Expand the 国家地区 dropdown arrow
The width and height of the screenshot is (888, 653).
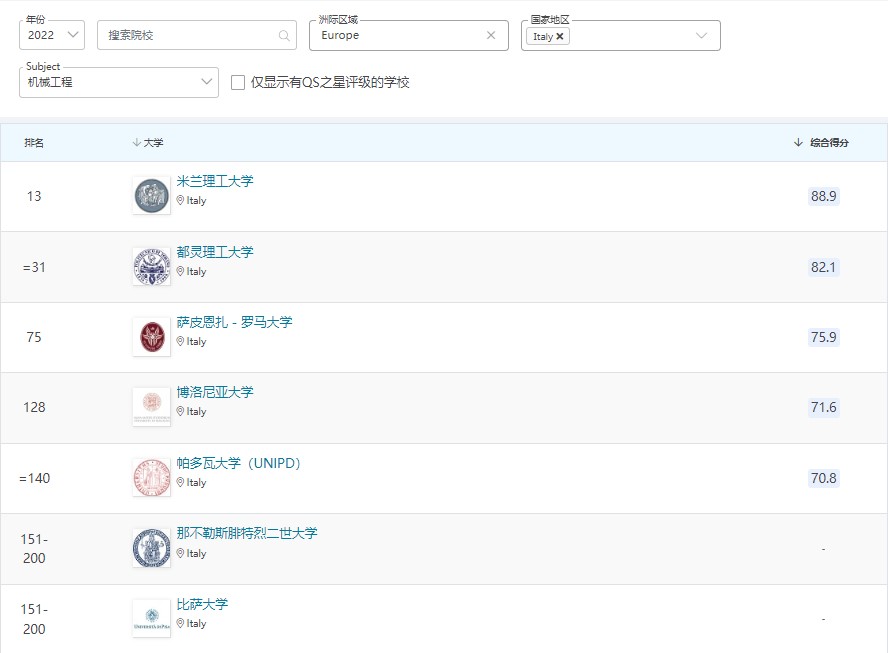(701, 36)
